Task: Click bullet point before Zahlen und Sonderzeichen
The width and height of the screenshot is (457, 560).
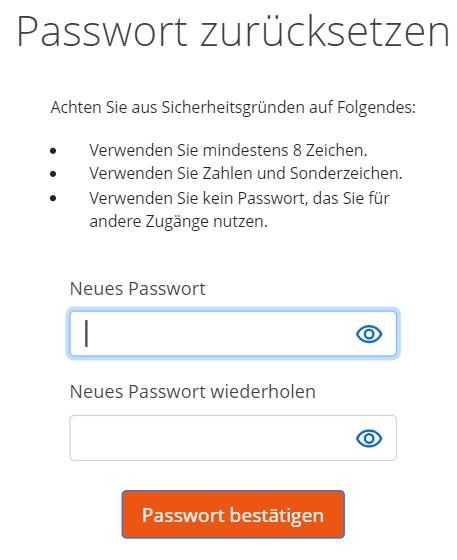Action: (x=53, y=174)
